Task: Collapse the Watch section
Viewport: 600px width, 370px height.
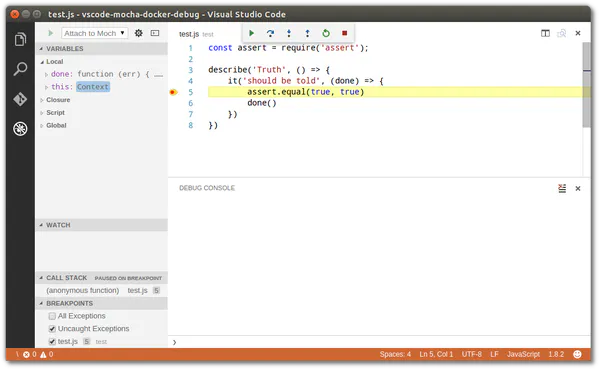Action: pos(41,225)
